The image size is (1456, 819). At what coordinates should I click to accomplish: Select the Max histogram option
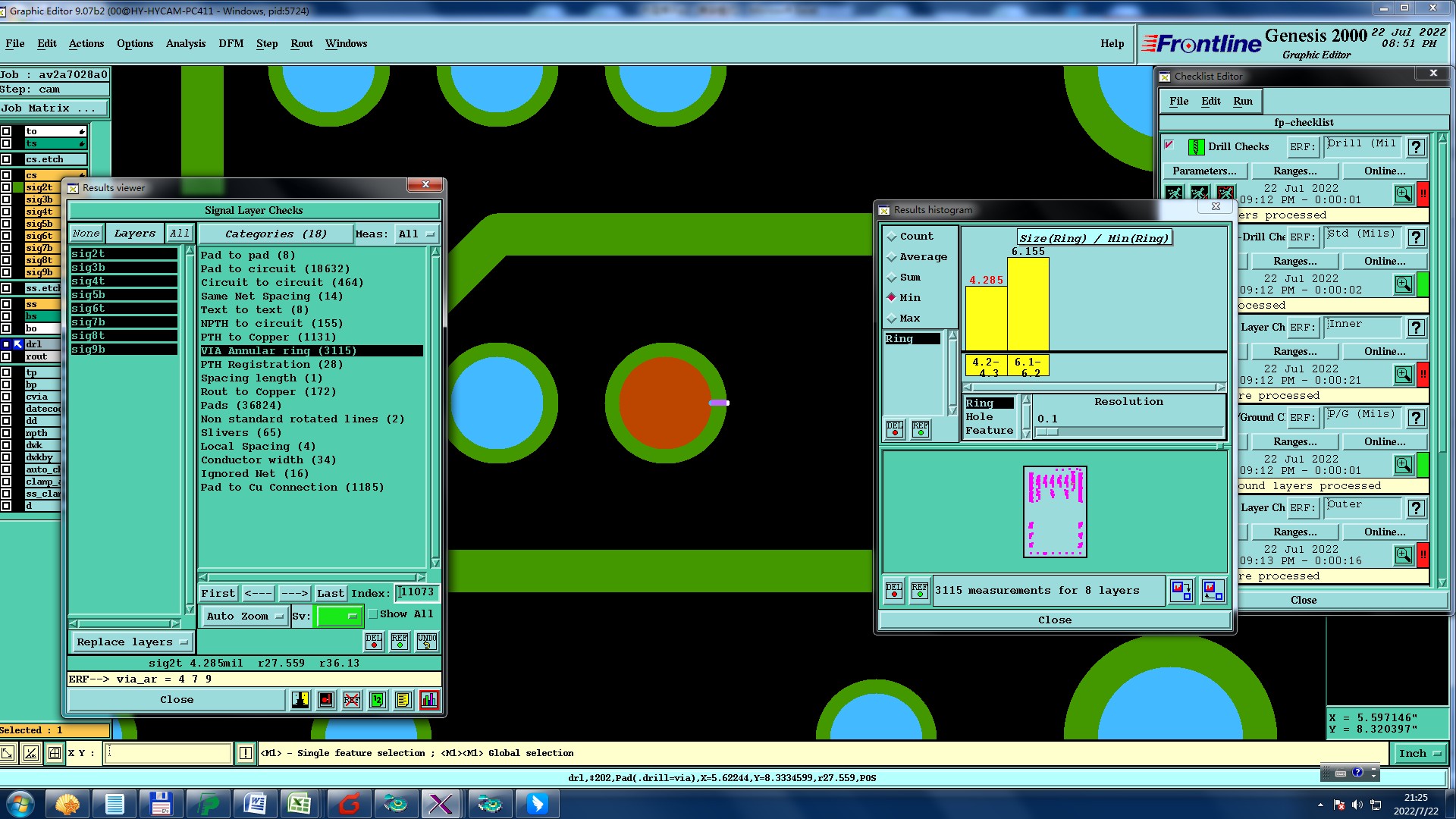[893, 318]
